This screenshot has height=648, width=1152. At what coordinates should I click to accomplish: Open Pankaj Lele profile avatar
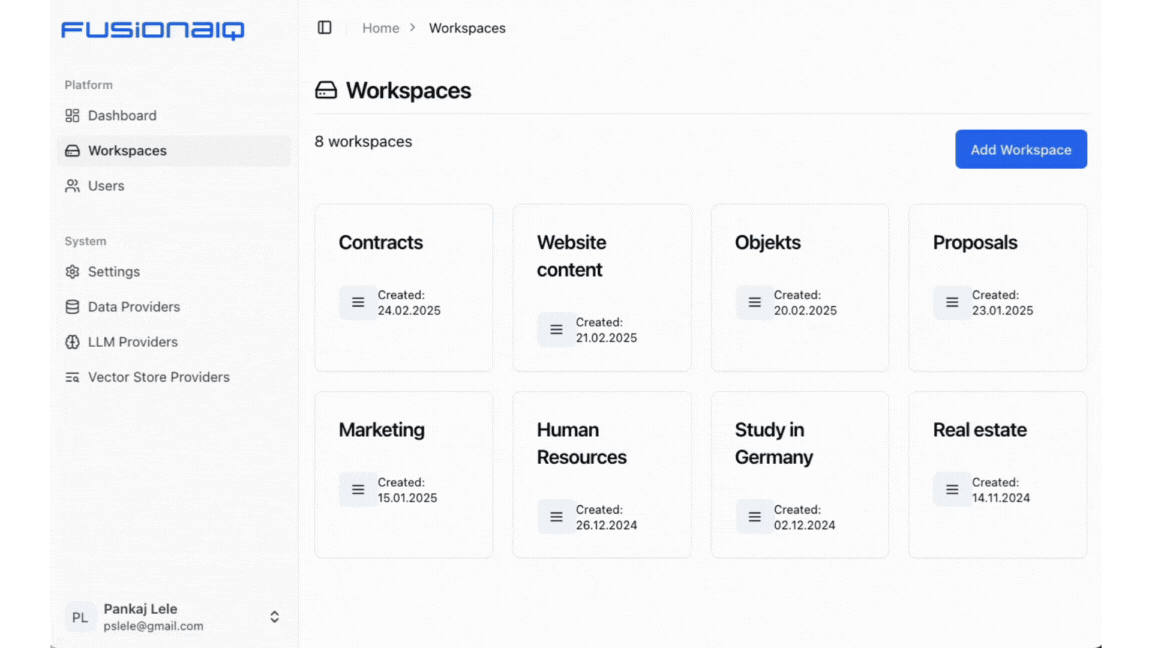pos(80,617)
